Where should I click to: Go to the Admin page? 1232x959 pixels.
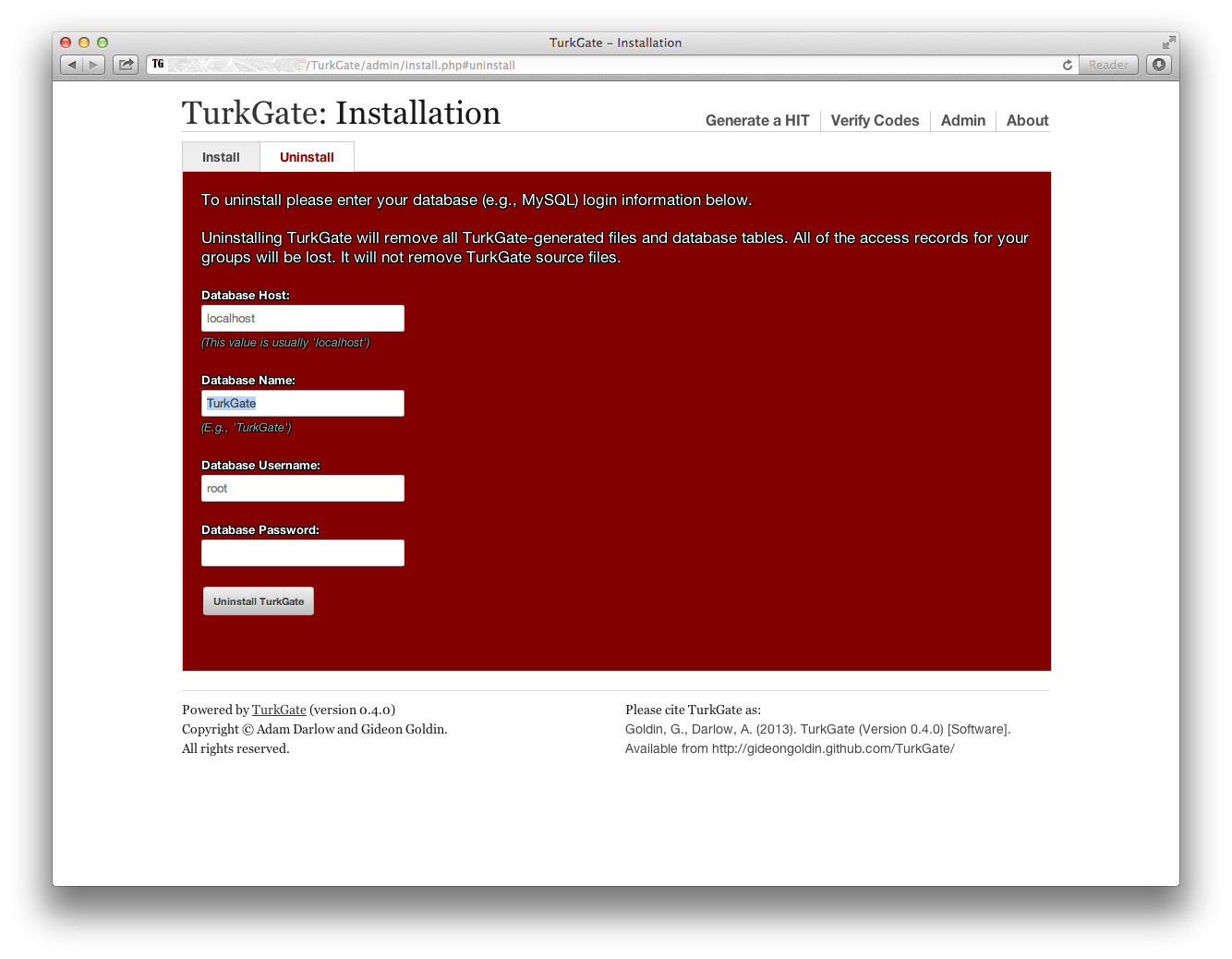(x=963, y=120)
